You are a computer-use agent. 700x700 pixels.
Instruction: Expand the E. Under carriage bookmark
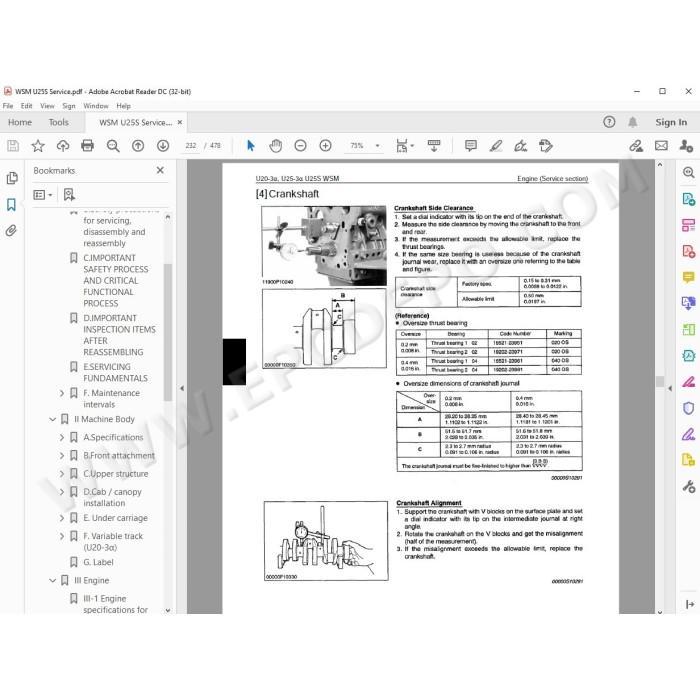click(62, 518)
